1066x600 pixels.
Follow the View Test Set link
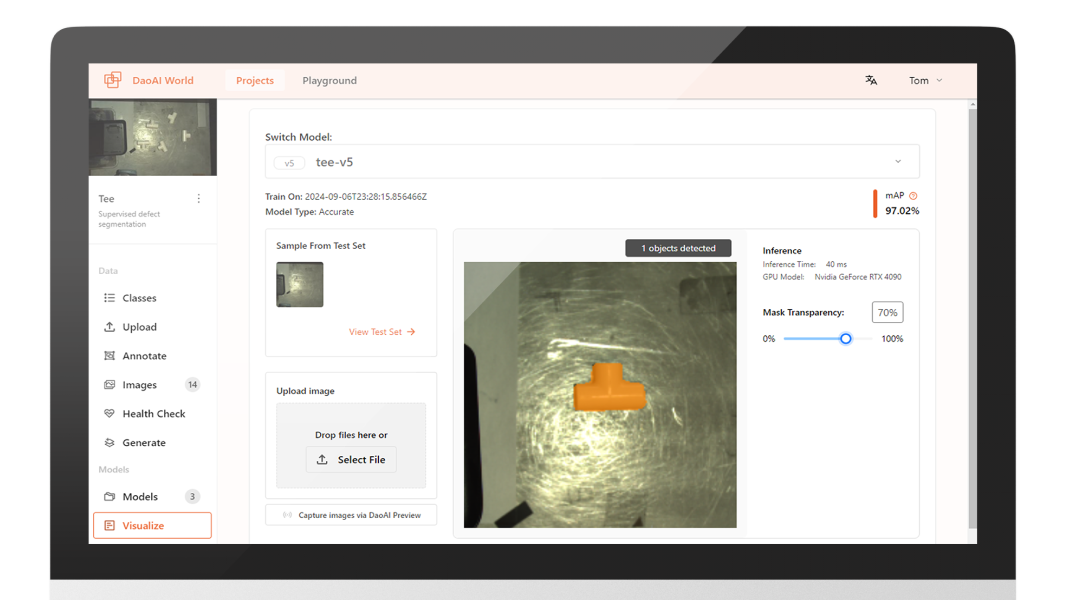(381, 332)
